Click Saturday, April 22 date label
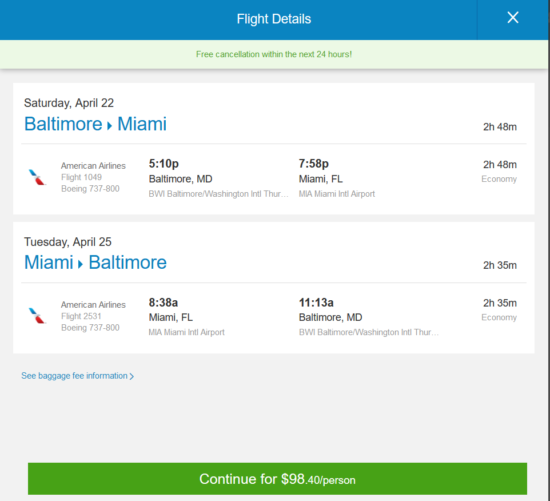The width and height of the screenshot is (550, 501). pos(69,103)
